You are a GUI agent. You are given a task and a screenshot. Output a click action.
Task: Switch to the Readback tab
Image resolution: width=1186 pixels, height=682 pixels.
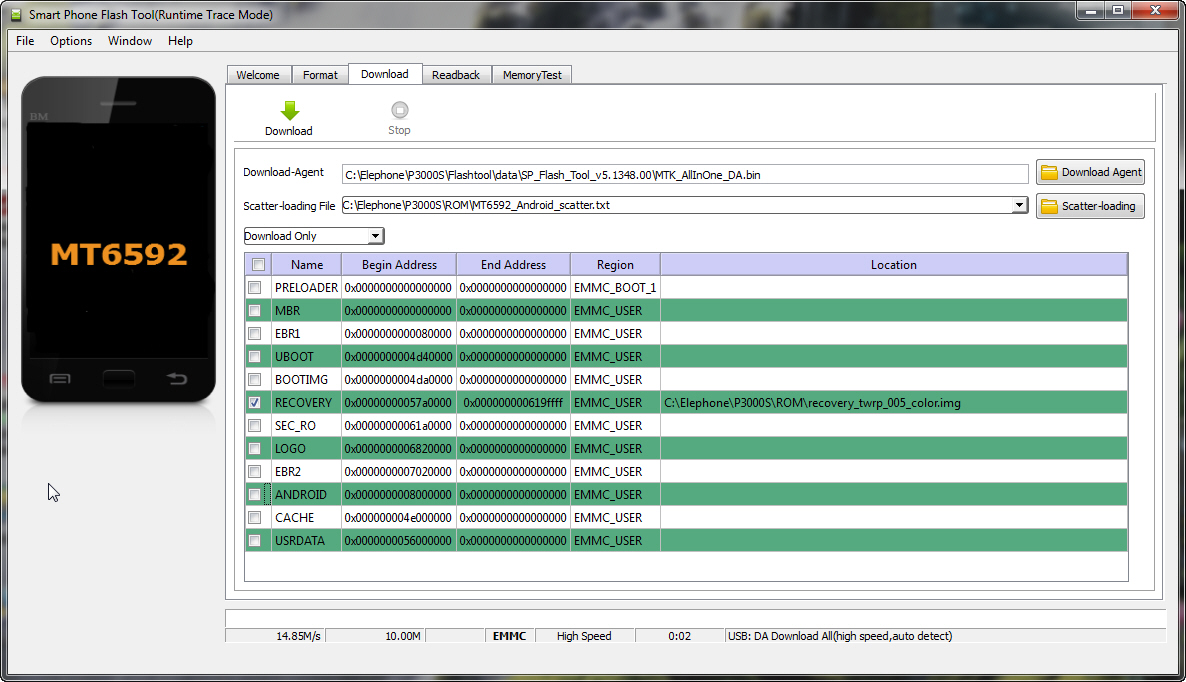pyautogui.click(x=456, y=74)
